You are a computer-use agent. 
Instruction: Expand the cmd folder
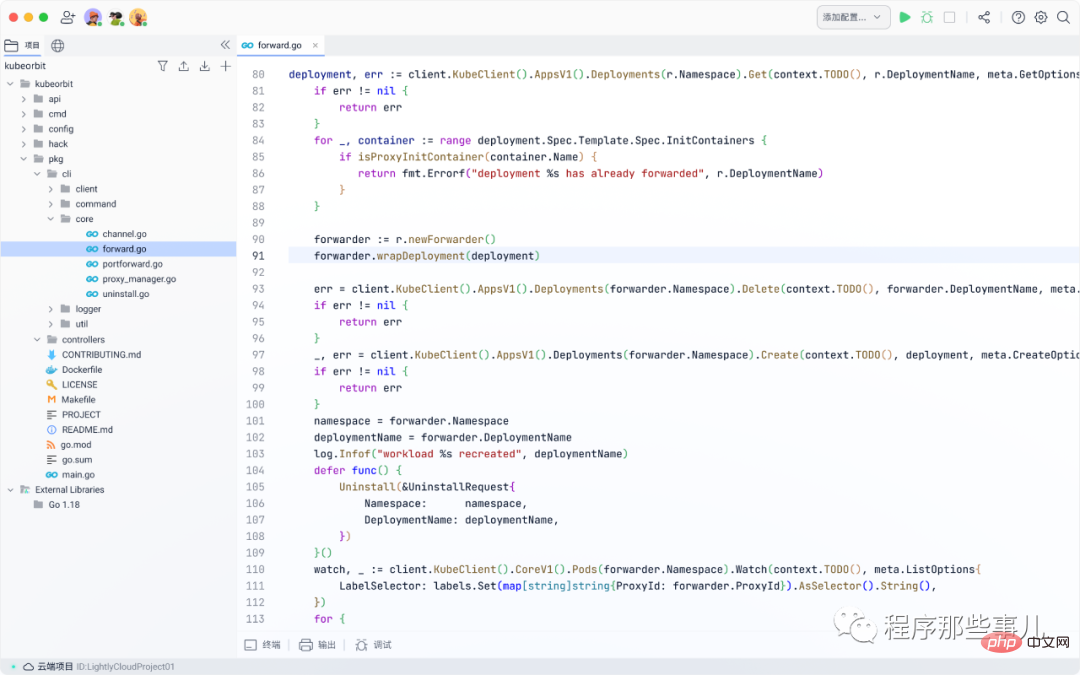23,114
